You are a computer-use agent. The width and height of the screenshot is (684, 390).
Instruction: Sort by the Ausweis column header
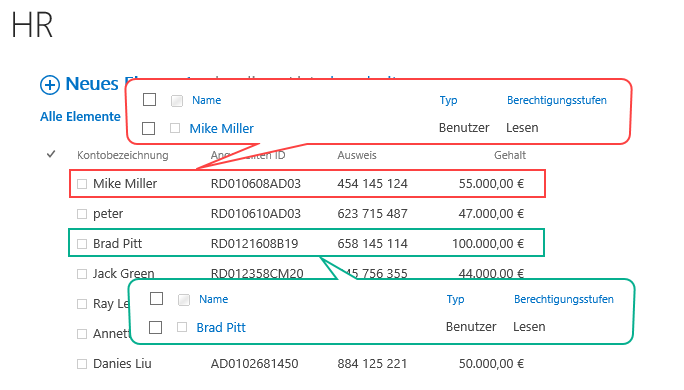(x=357, y=155)
